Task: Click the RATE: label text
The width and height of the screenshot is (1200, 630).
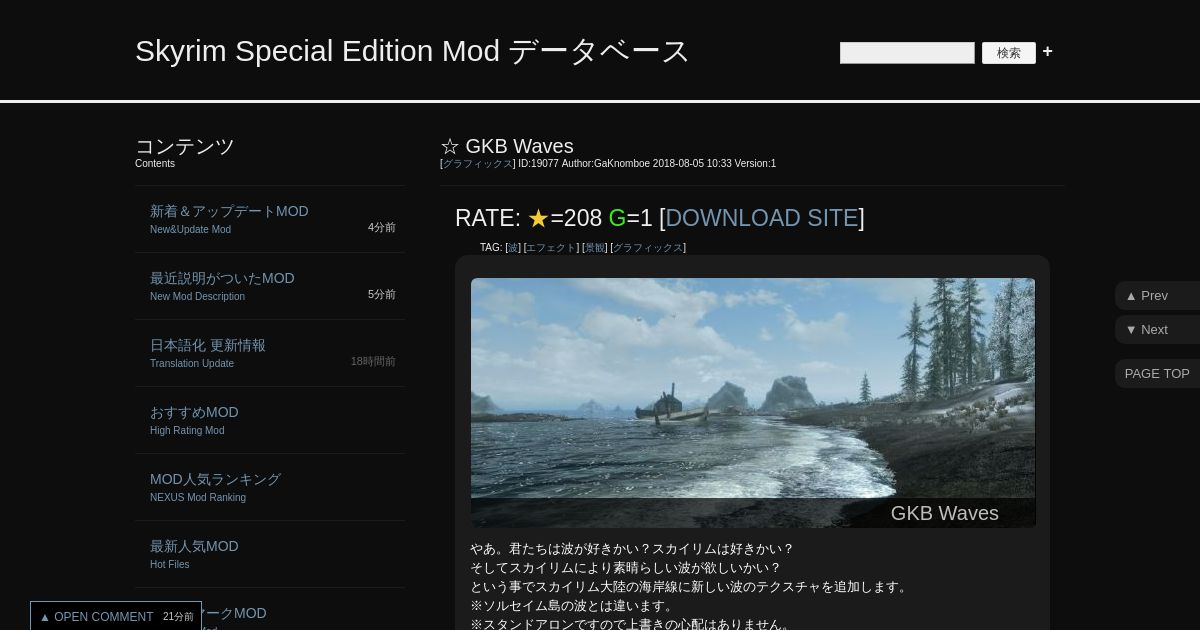Action: 488,218
